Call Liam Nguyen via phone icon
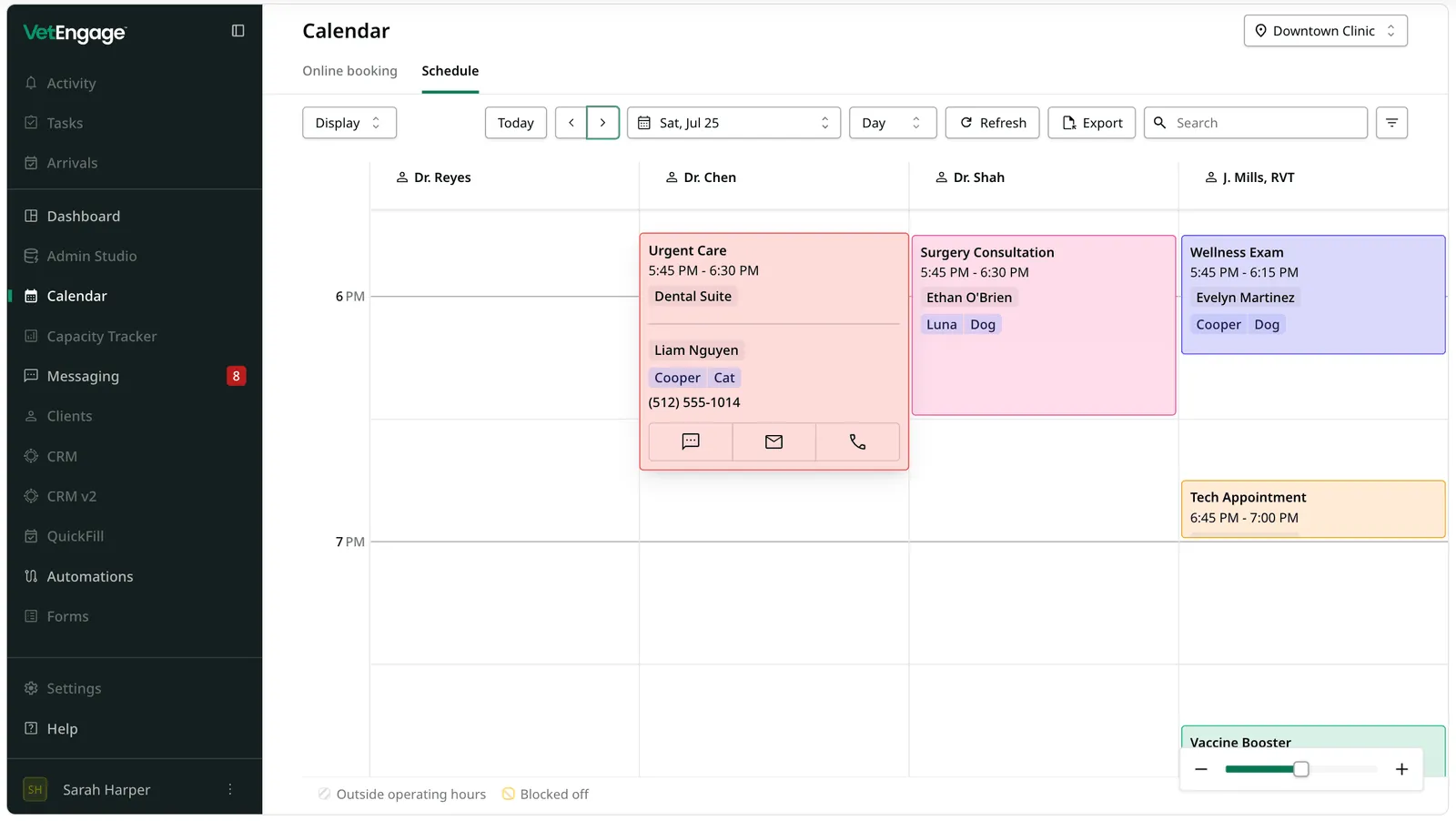This screenshot has height=821, width=1456. tap(857, 441)
